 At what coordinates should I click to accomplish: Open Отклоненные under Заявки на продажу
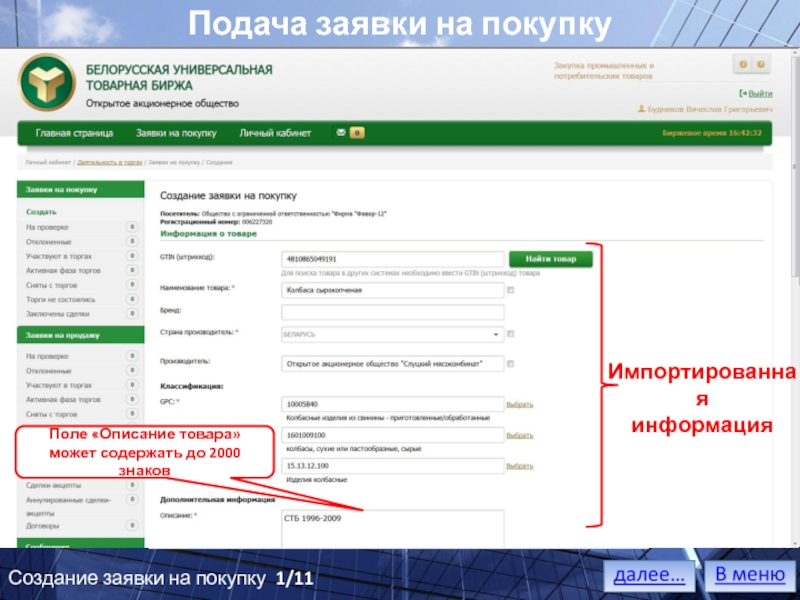coord(48,371)
